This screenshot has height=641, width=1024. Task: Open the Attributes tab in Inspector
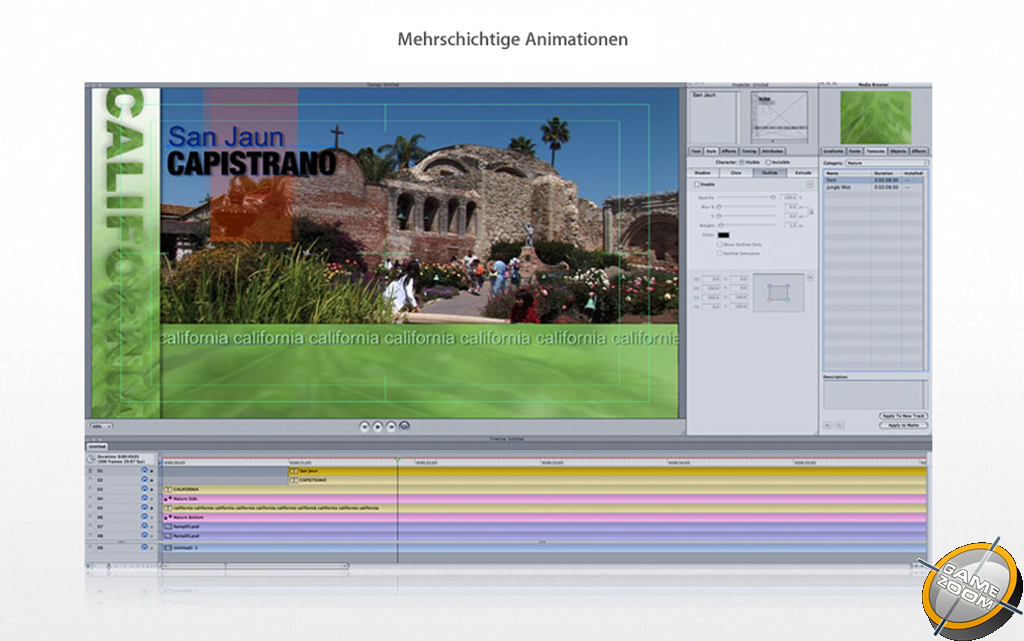[x=772, y=151]
